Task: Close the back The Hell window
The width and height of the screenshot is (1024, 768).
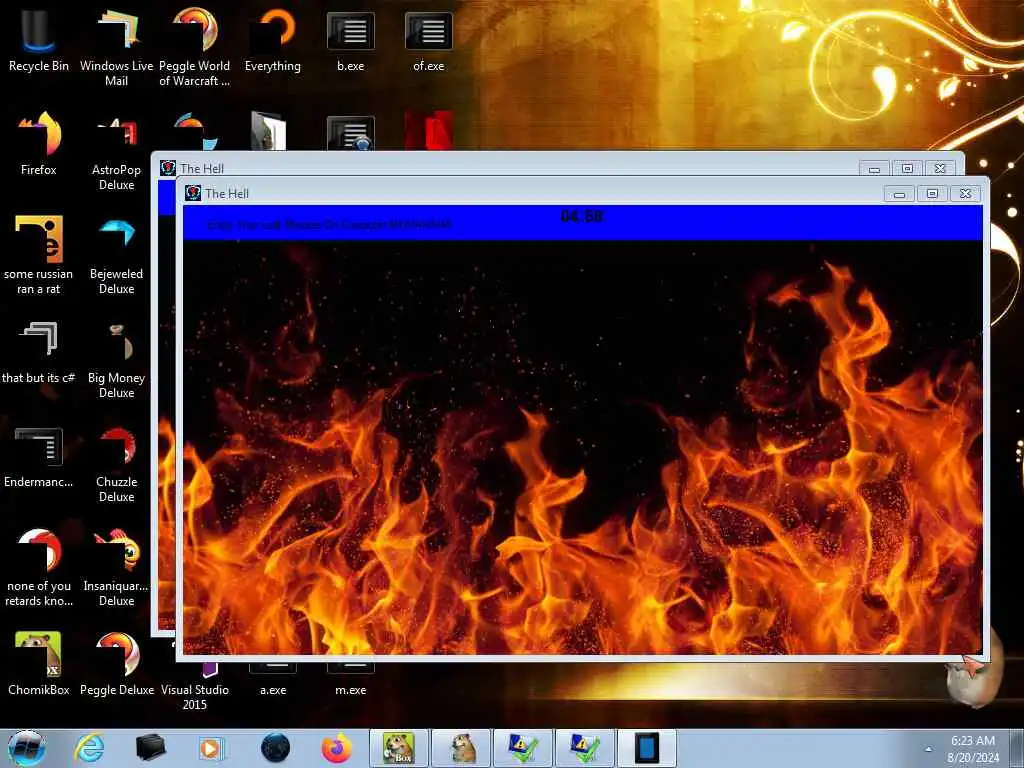Action: [x=940, y=168]
